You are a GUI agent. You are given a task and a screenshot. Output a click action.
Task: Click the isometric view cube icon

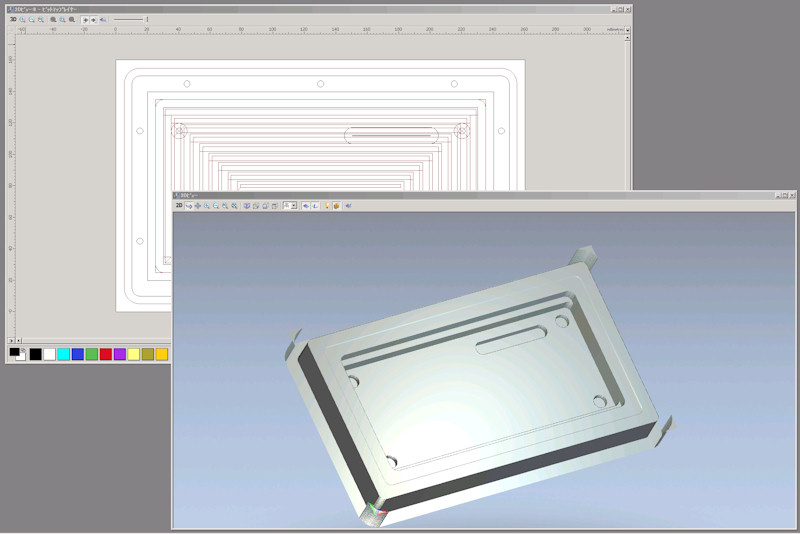tap(247, 206)
